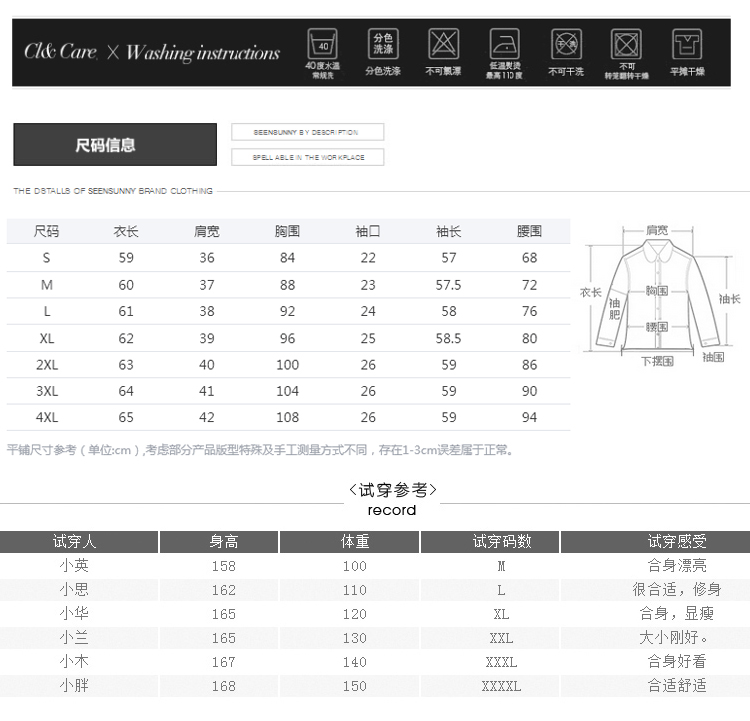This screenshot has width=750, height=721.
Task: Select the do-not-dry-clean circle icon
Action: point(566,44)
